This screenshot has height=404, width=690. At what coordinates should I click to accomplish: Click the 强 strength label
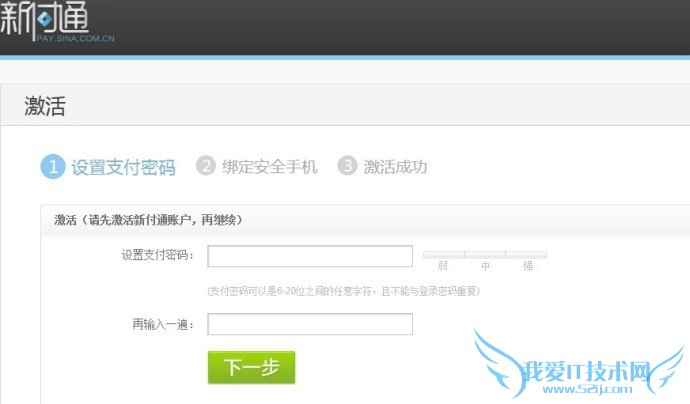point(528,266)
